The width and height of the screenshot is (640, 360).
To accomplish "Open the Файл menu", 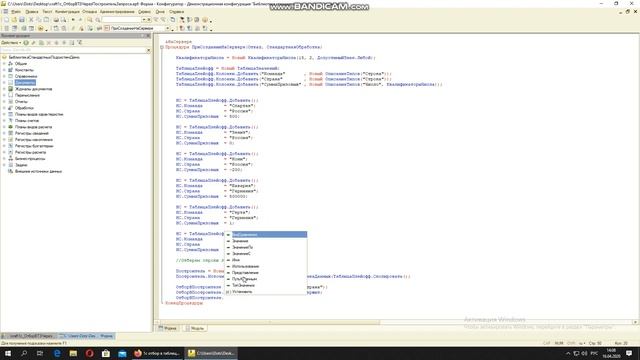I will pyautogui.click(x=16, y=12).
